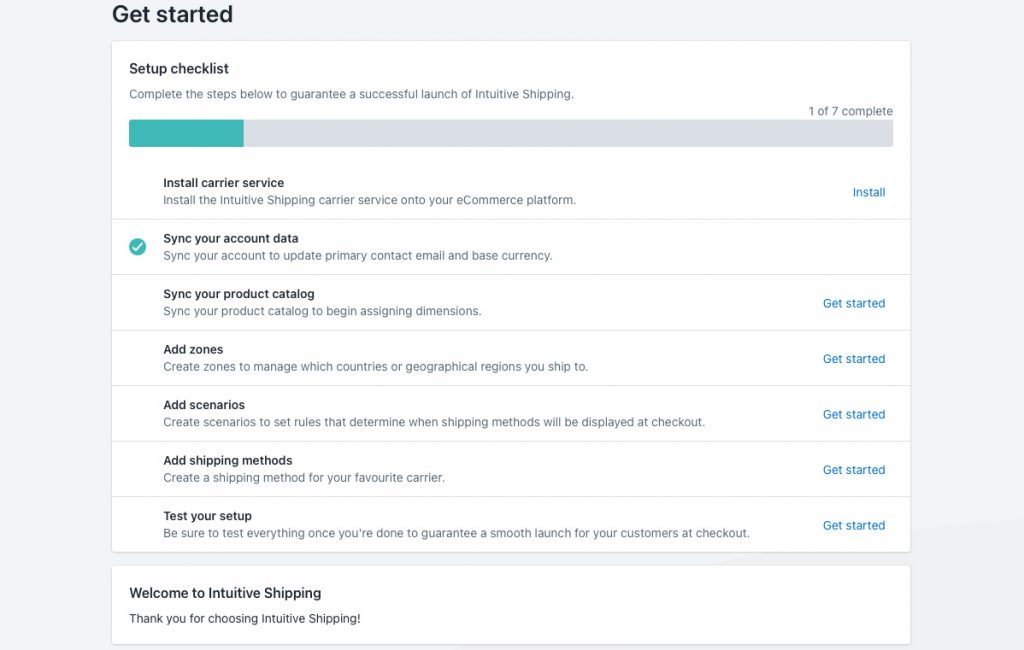Click the description 'Install the Intuitive Shipping carrier service'
The image size is (1024, 650).
point(370,200)
